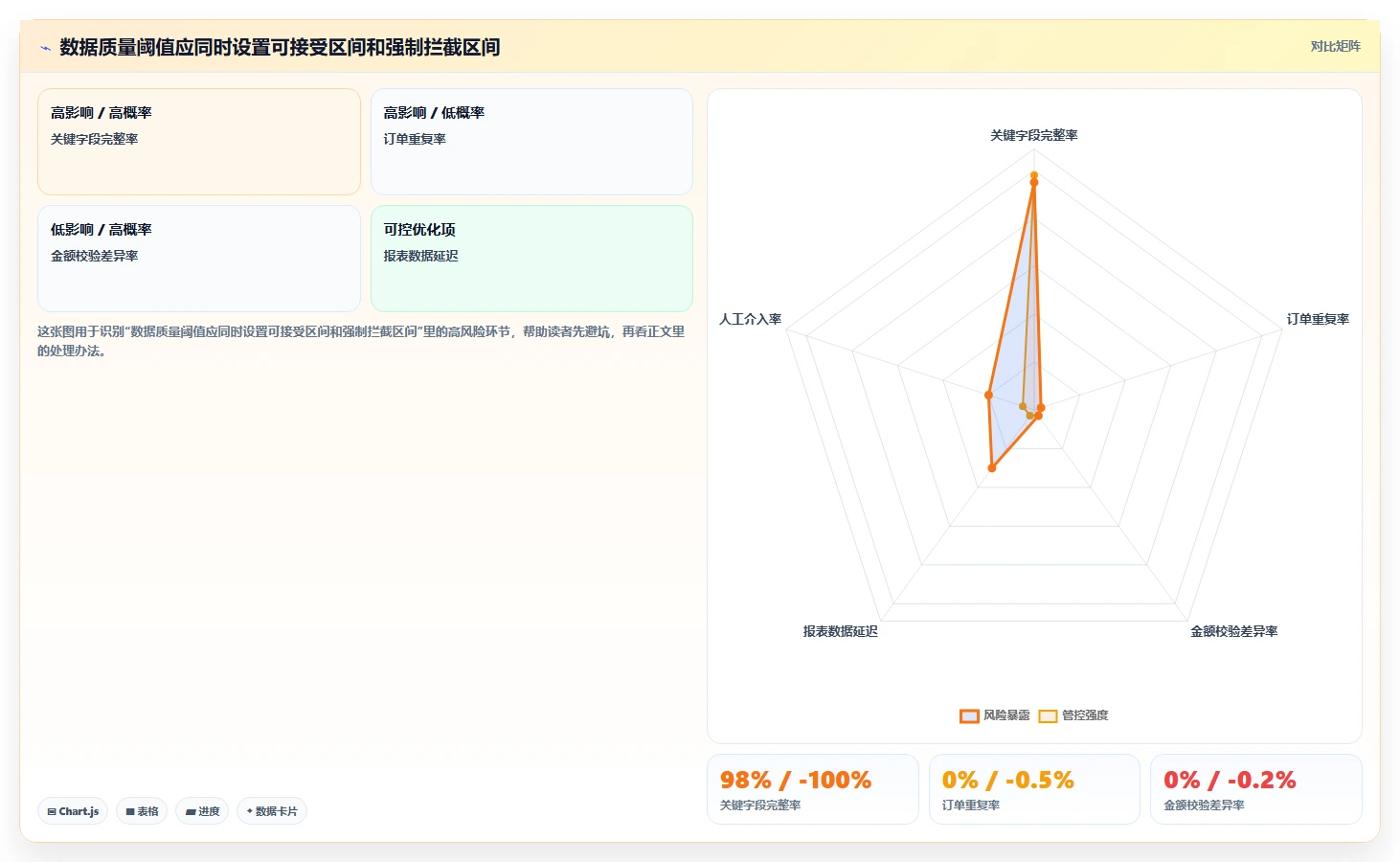Click the page title 数据质量阈值 heading

point(280,47)
